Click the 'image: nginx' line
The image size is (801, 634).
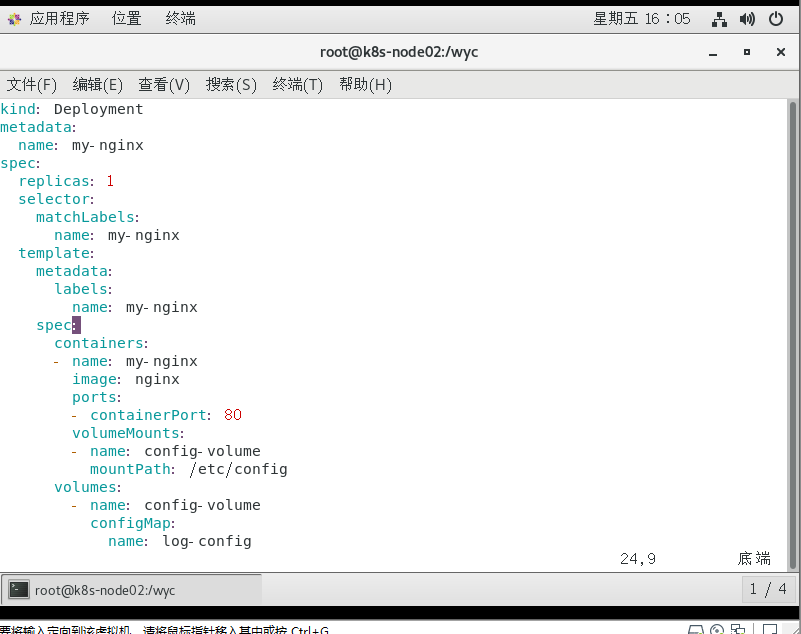(126, 380)
